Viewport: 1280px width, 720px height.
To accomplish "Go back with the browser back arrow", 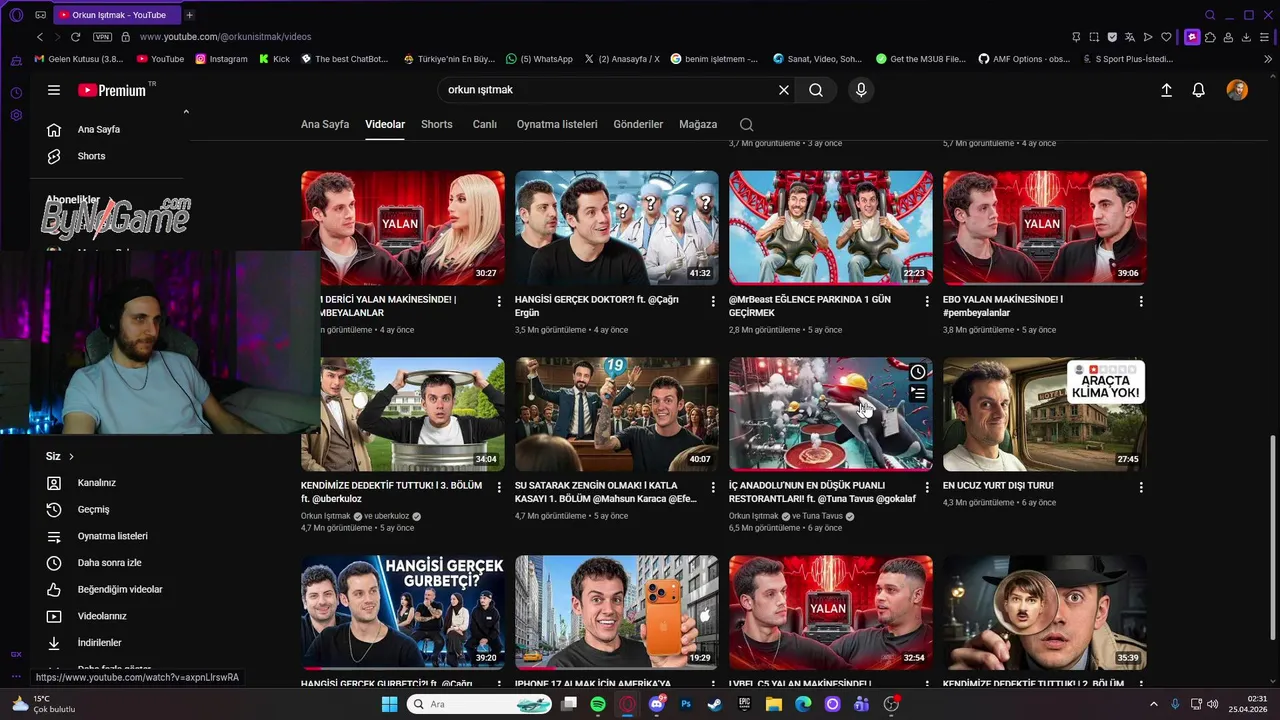I will pyautogui.click(x=40, y=37).
